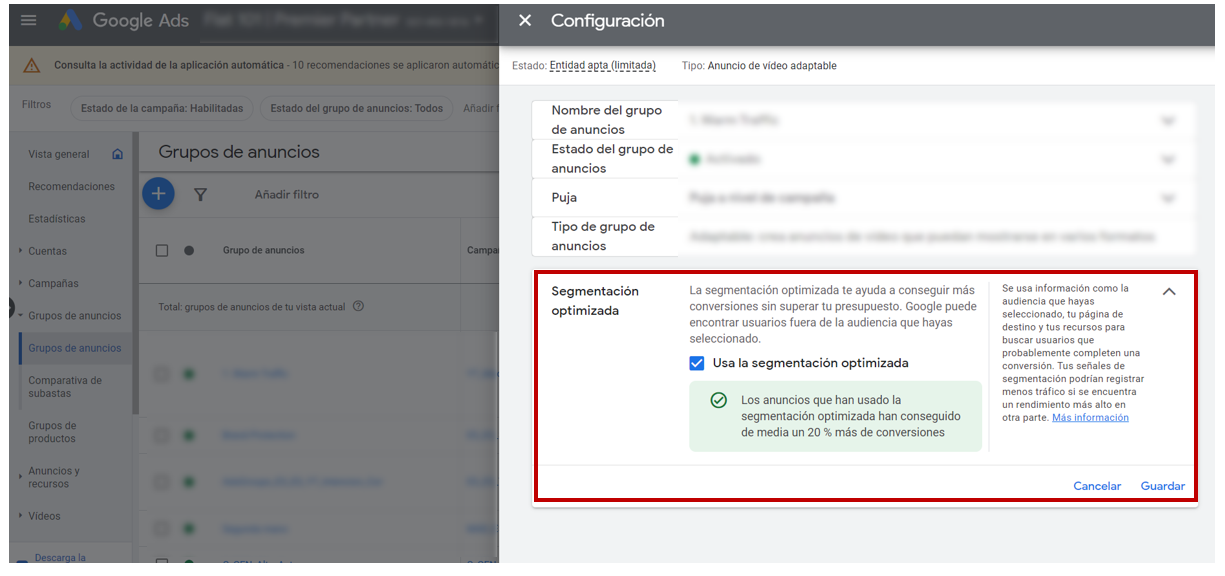Screen dimensions: 1225x576
Task: Close the Configuración panel with the X
Action: (x=524, y=20)
